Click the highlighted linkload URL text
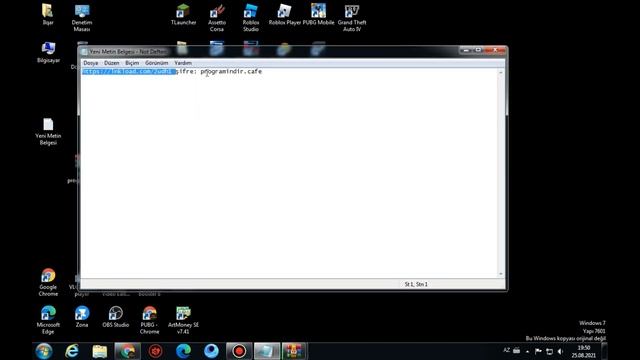The height and width of the screenshot is (360, 640). [x=129, y=71]
